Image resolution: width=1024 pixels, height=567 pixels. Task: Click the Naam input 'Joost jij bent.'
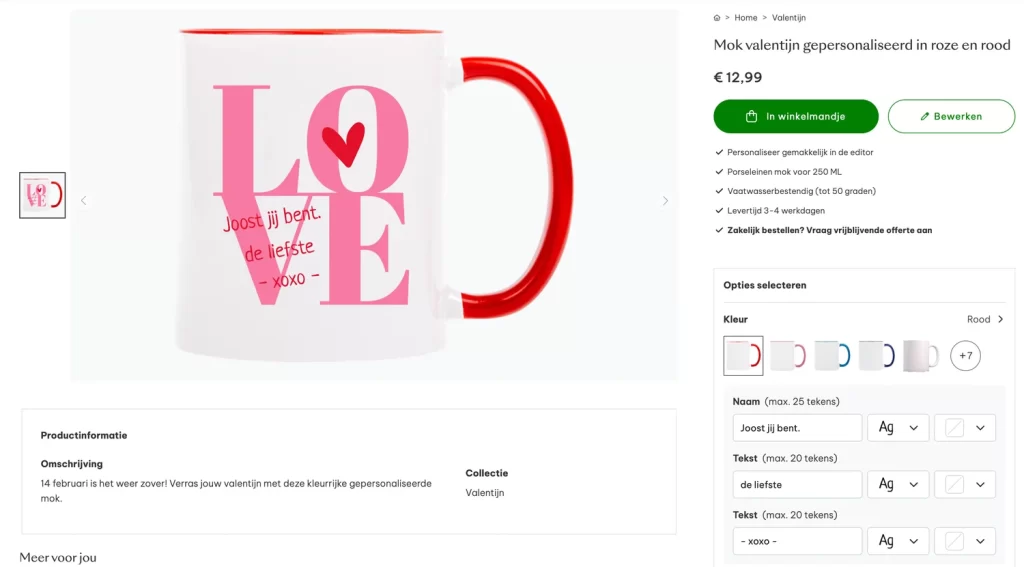797,428
